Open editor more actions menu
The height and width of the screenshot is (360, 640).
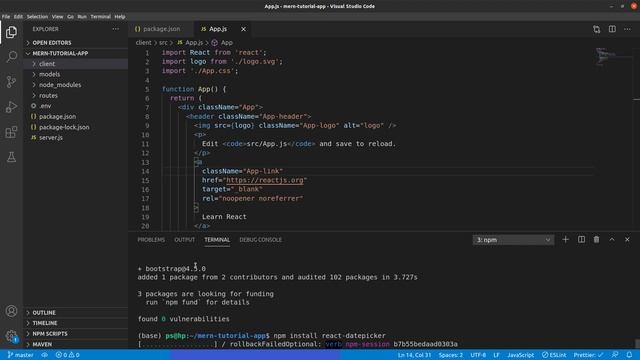tap(627, 29)
